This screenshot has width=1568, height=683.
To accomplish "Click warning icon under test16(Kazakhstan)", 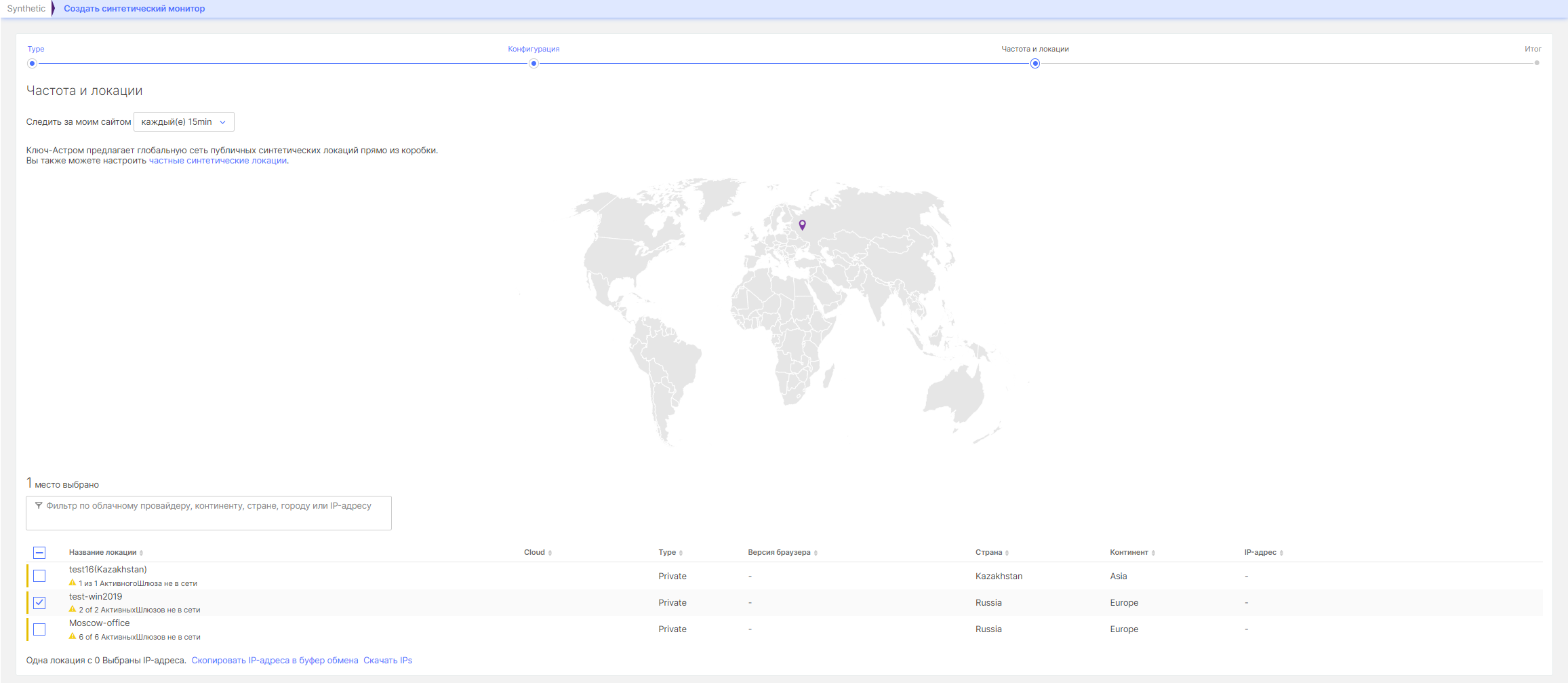I will (x=73, y=583).
